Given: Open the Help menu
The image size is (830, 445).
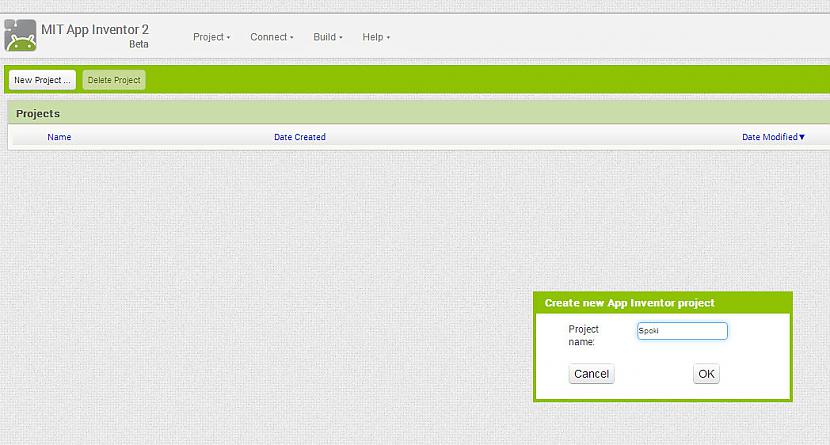Looking at the screenshot, I should pyautogui.click(x=376, y=37).
